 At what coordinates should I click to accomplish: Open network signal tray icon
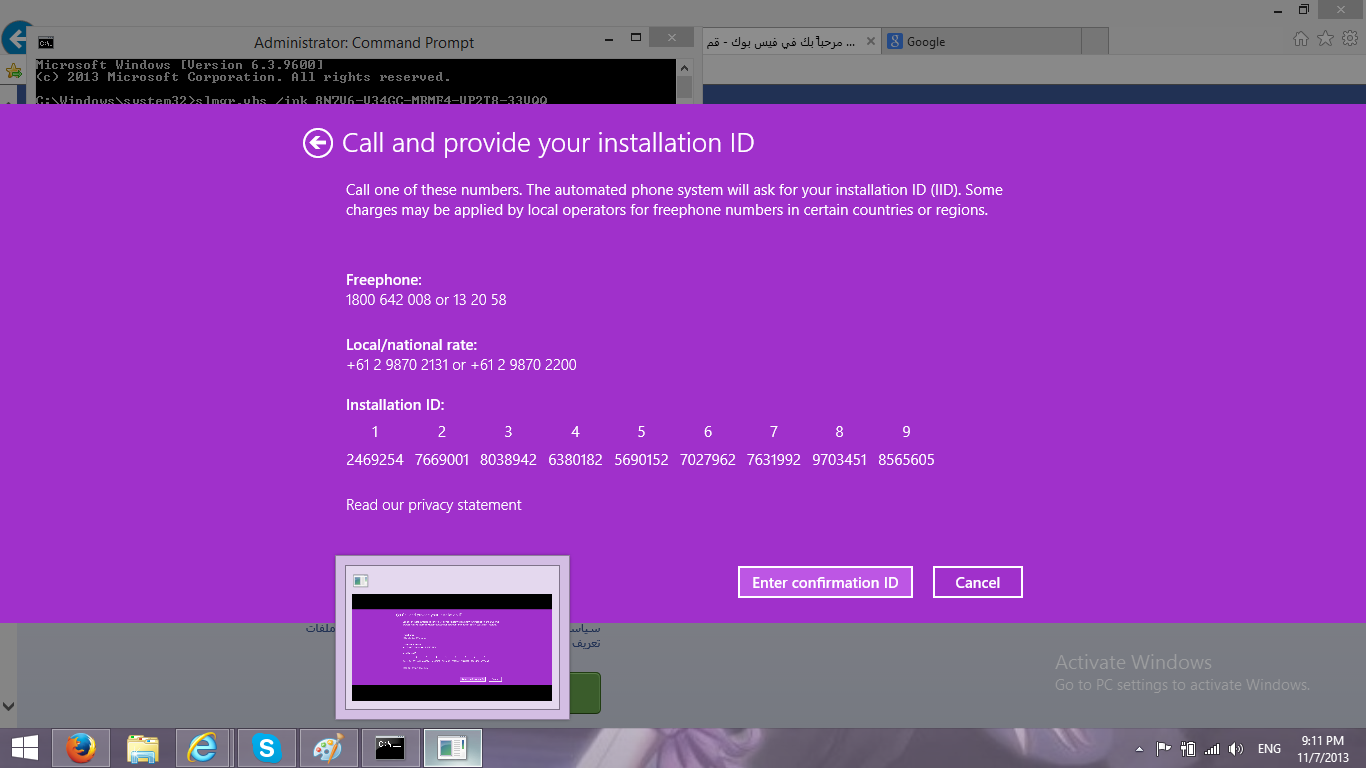click(x=1212, y=748)
